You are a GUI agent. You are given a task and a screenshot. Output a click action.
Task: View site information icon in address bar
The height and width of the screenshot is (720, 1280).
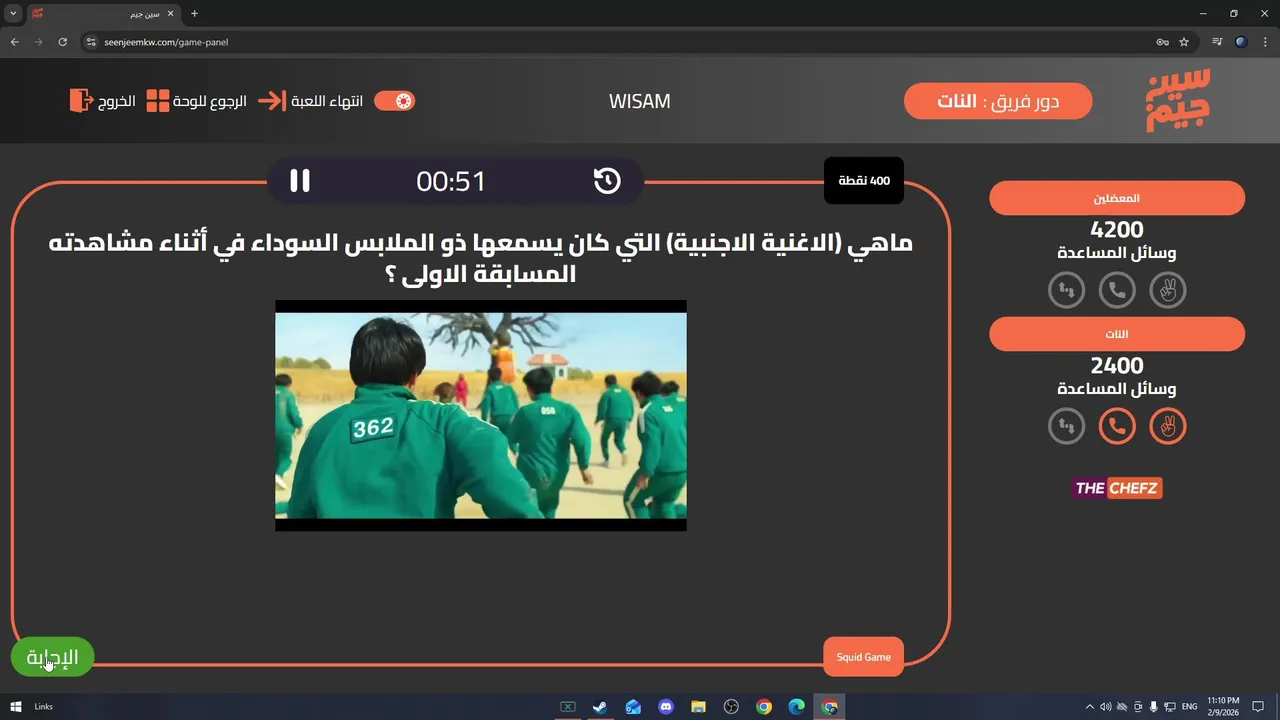click(x=90, y=42)
